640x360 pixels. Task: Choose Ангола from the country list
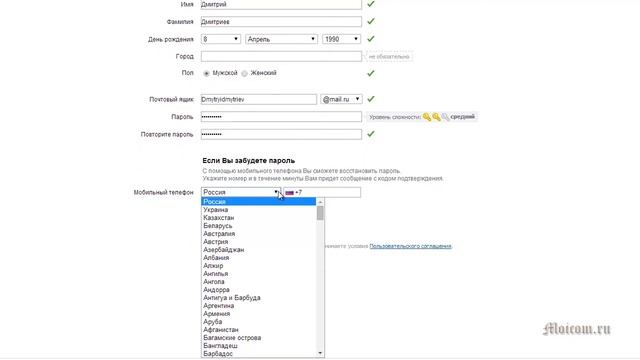[x=259, y=282]
